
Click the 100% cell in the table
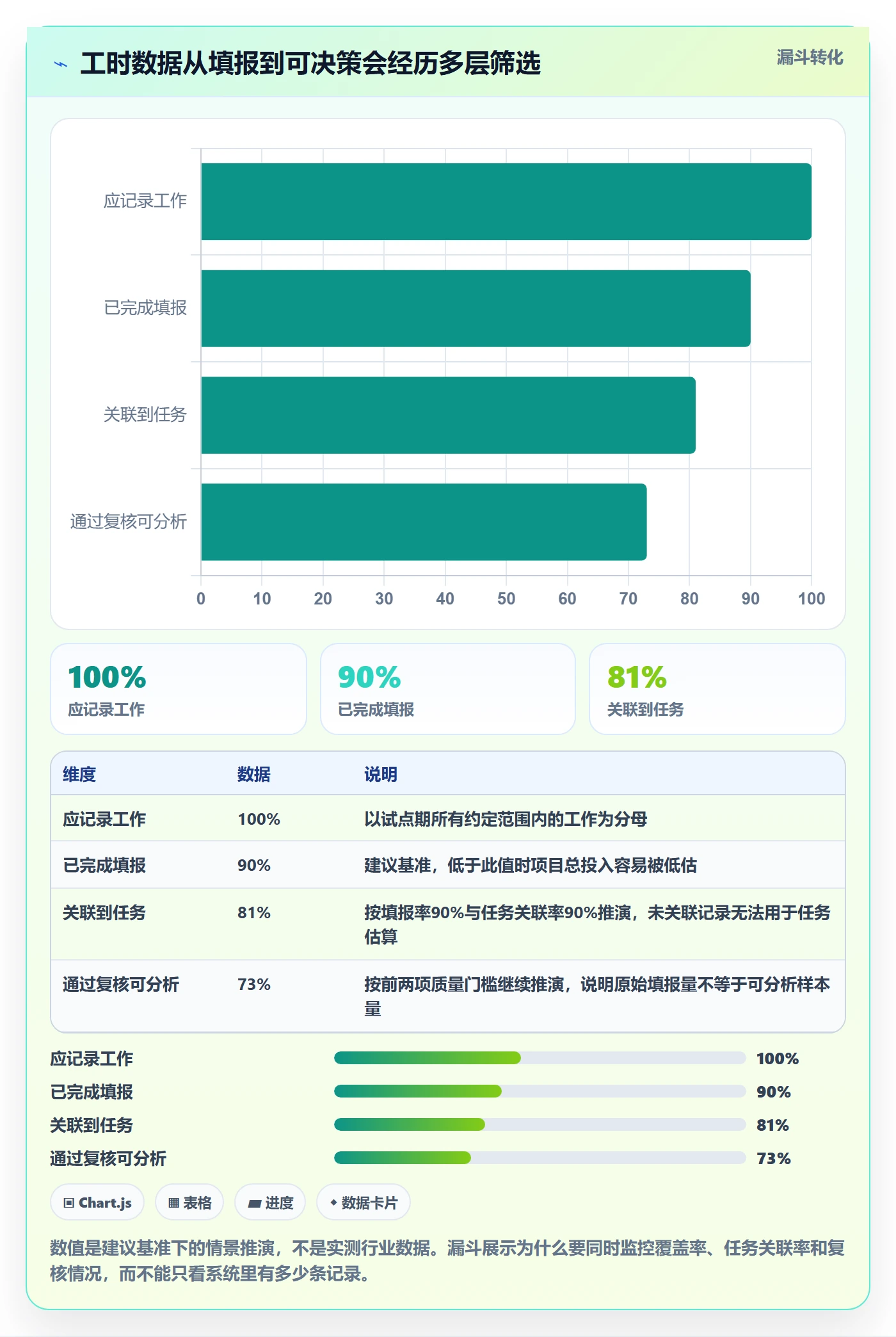click(259, 819)
